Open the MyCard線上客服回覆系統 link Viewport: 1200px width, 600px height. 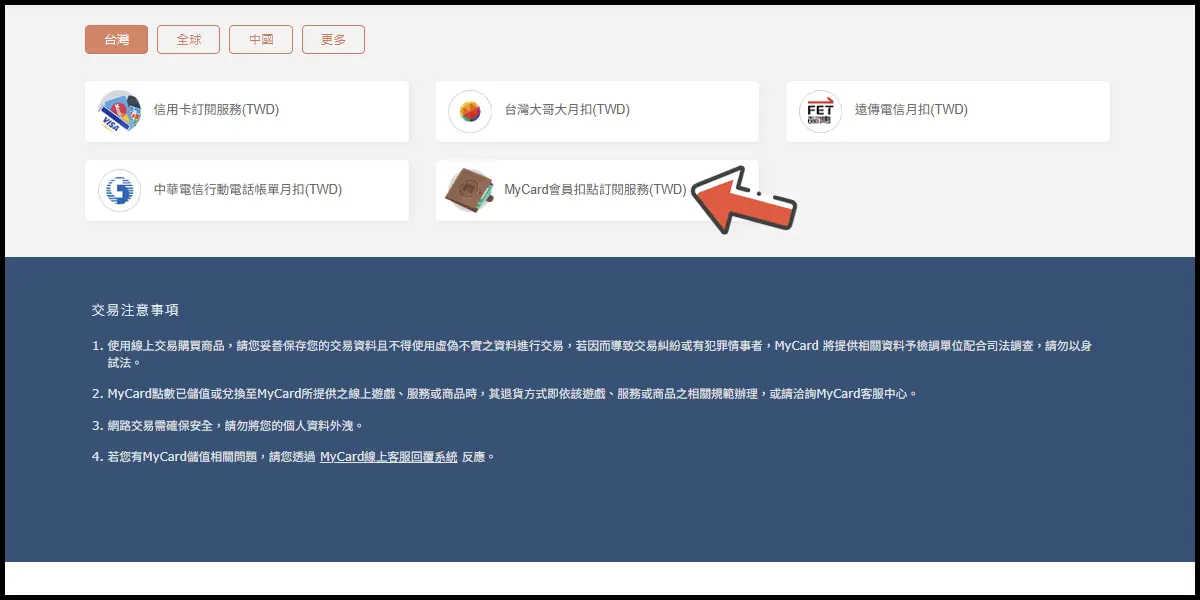pos(388,456)
